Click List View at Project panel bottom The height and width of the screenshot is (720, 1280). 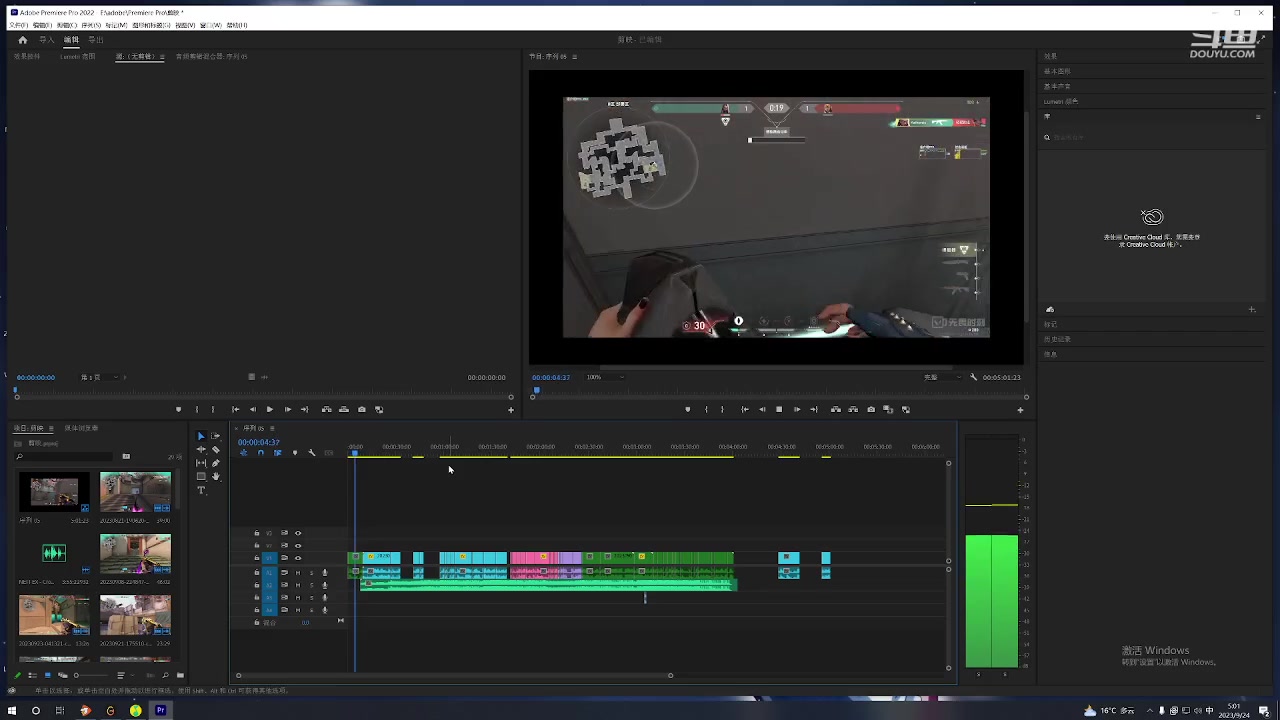(32, 675)
